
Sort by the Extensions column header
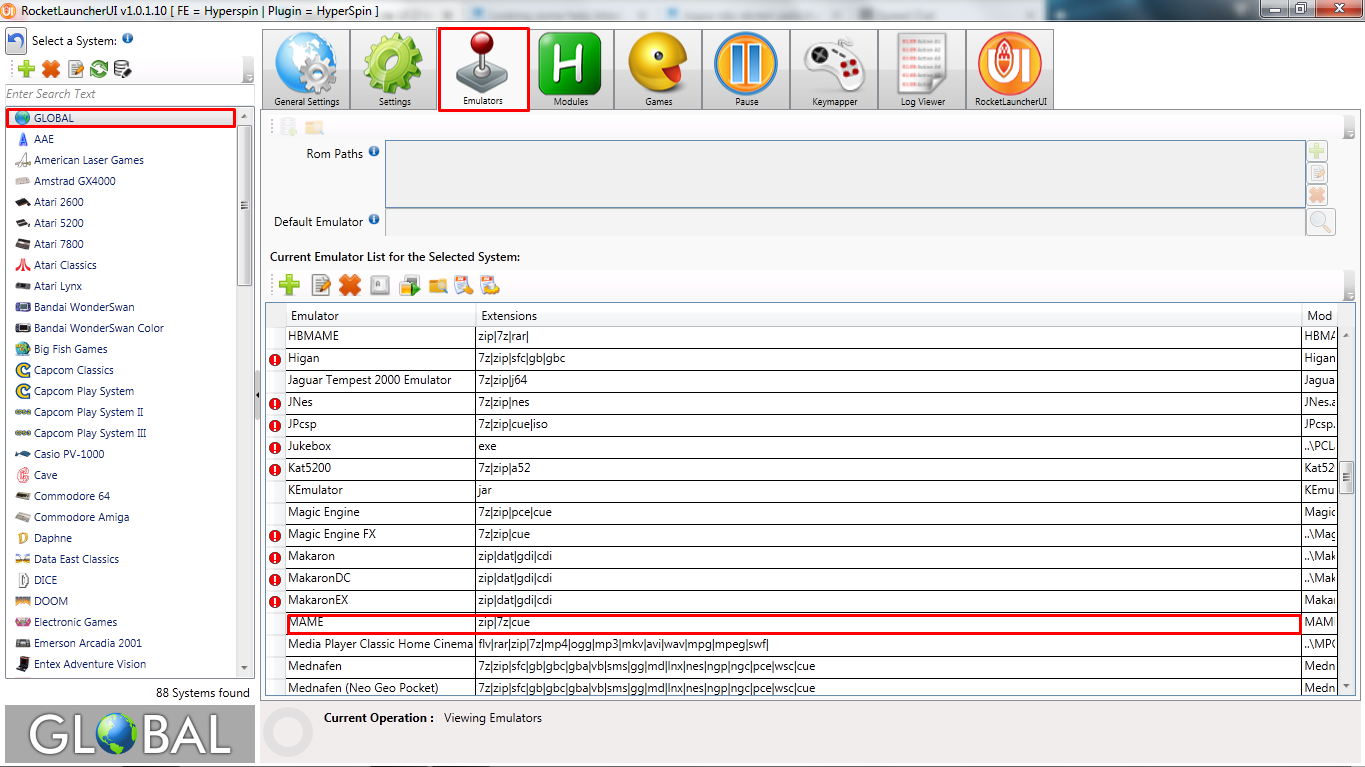(x=890, y=315)
